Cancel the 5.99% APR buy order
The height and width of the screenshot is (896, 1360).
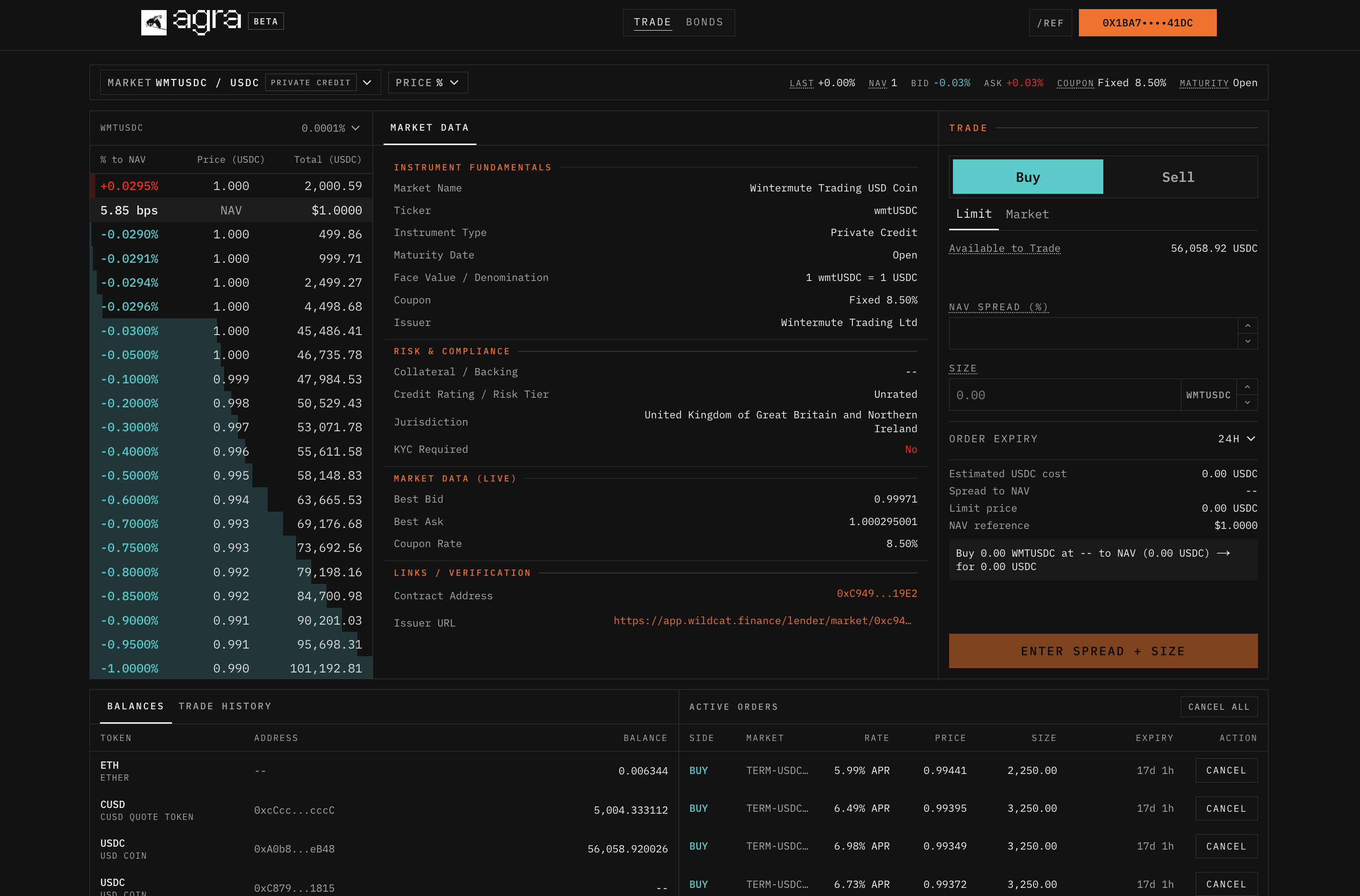[1226, 770]
